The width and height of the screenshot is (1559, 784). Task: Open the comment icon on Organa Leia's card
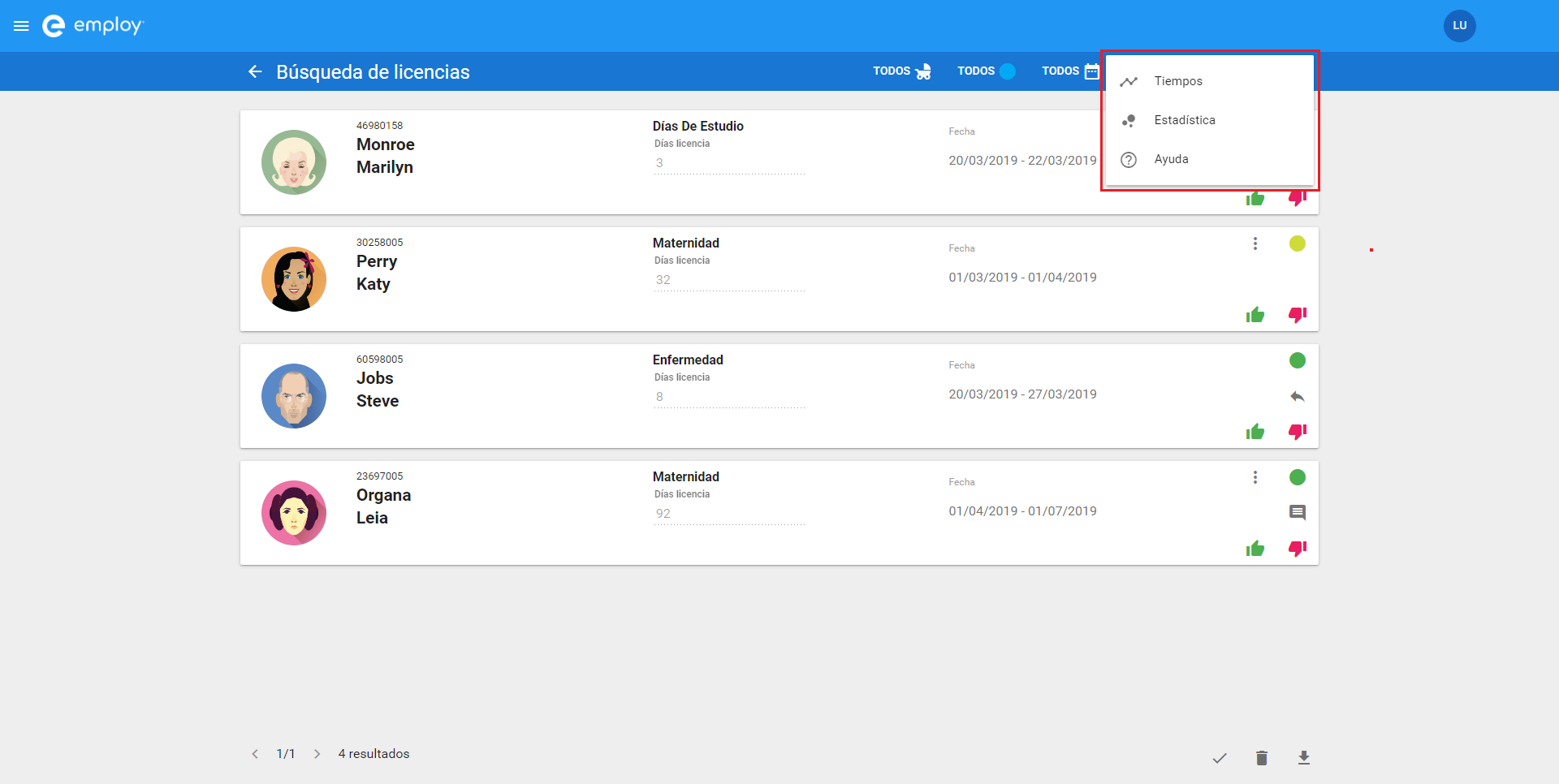(x=1298, y=513)
